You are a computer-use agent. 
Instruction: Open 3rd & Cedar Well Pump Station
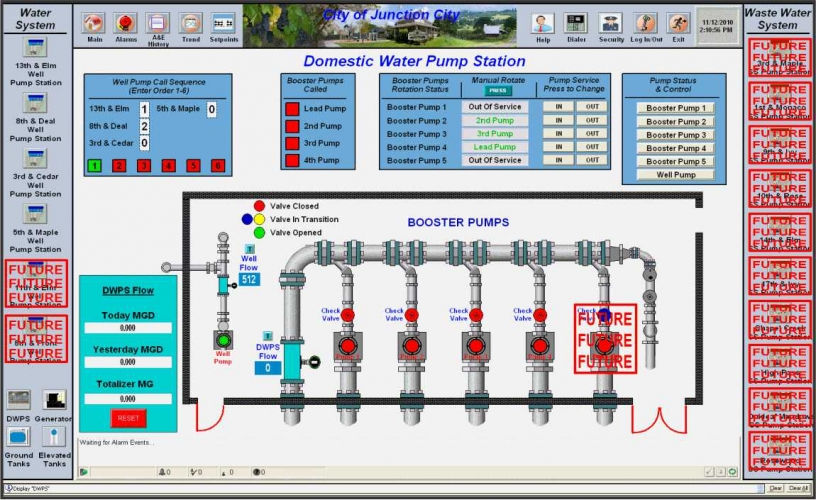tap(35, 159)
